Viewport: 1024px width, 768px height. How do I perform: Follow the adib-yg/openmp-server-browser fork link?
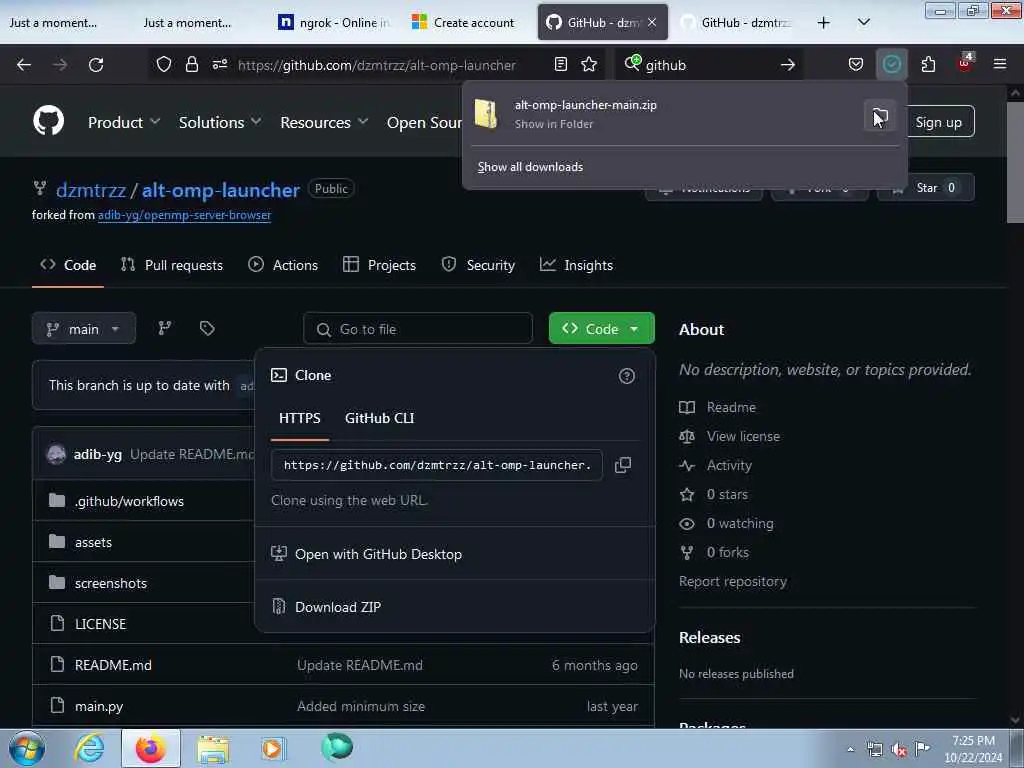[184, 215]
